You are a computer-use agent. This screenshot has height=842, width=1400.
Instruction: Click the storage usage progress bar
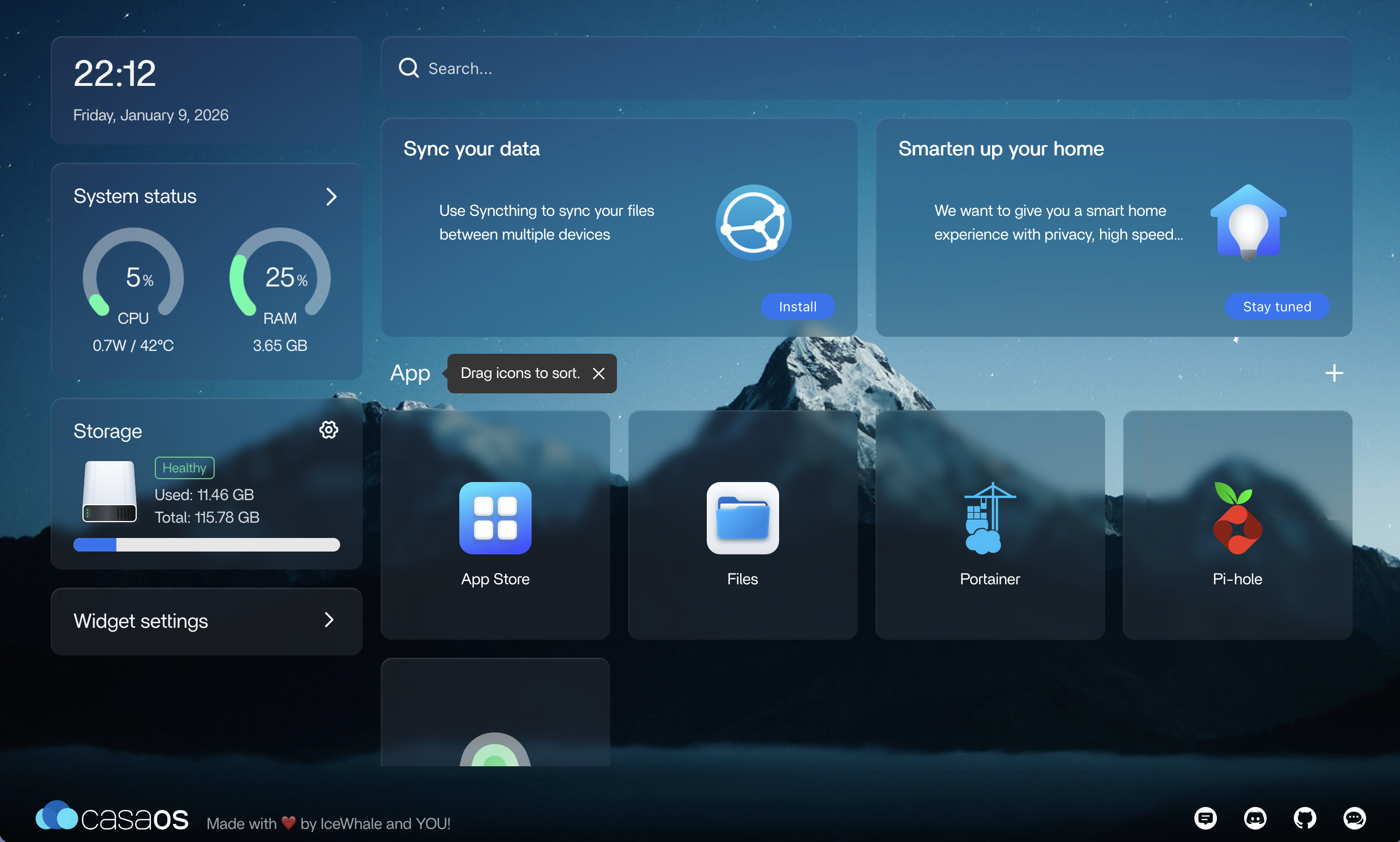tap(206, 544)
